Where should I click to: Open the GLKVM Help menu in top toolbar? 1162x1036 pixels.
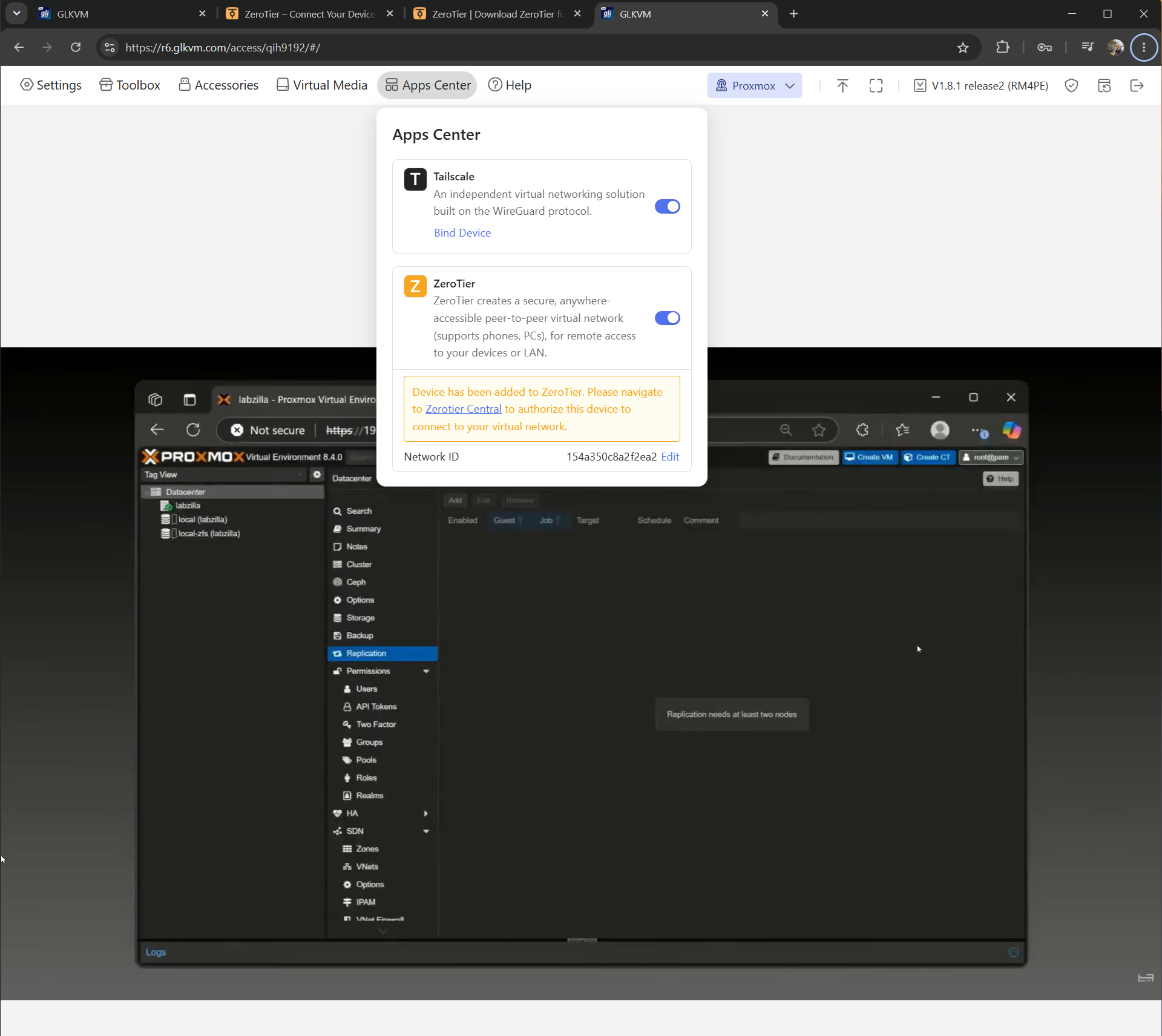(x=510, y=85)
